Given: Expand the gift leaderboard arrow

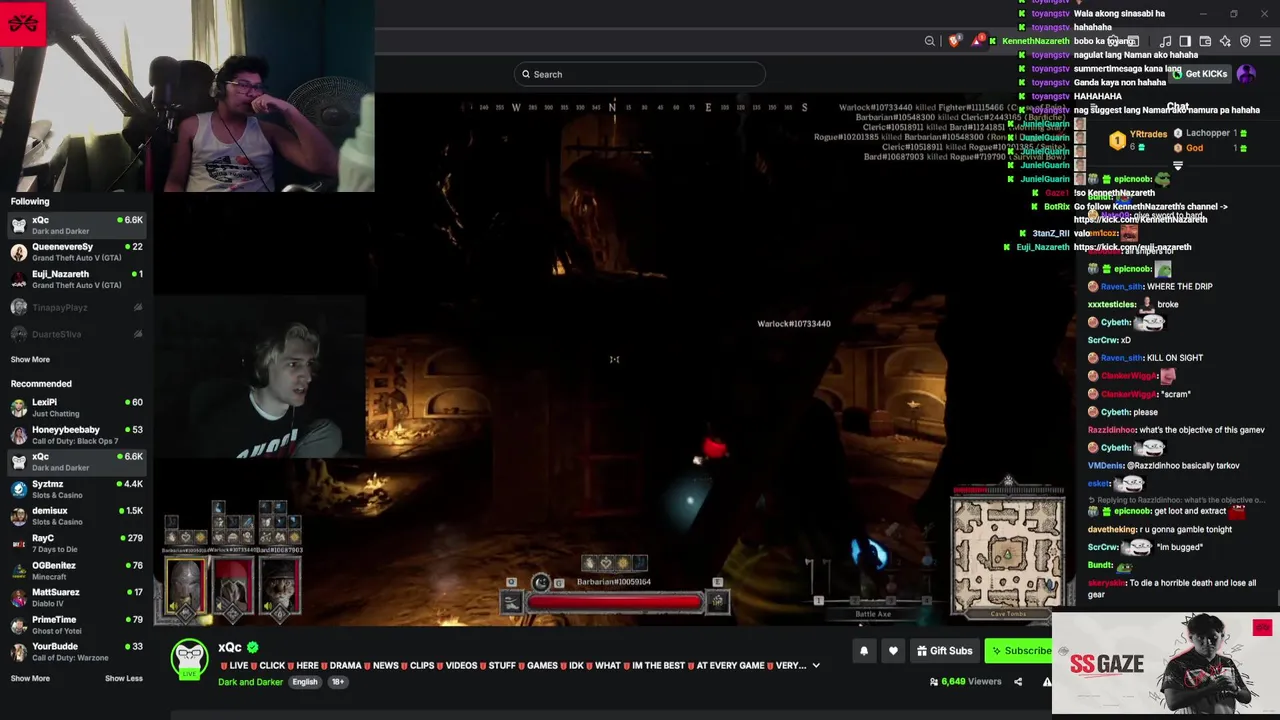Looking at the screenshot, I should point(1178,165).
